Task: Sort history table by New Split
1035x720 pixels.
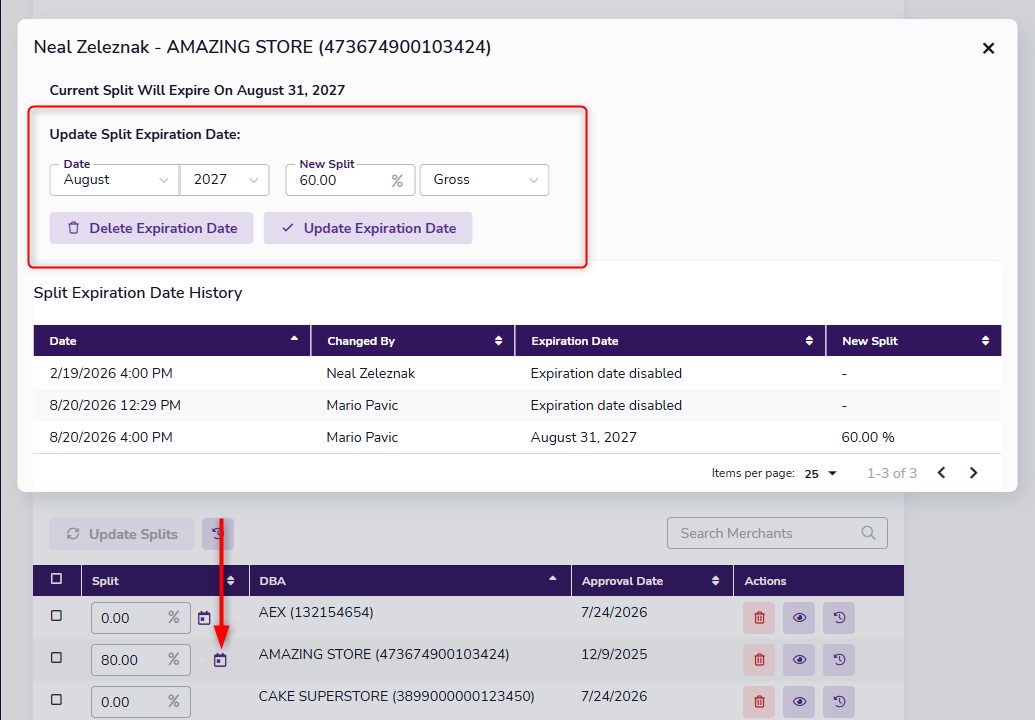Action: (x=914, y=341)
